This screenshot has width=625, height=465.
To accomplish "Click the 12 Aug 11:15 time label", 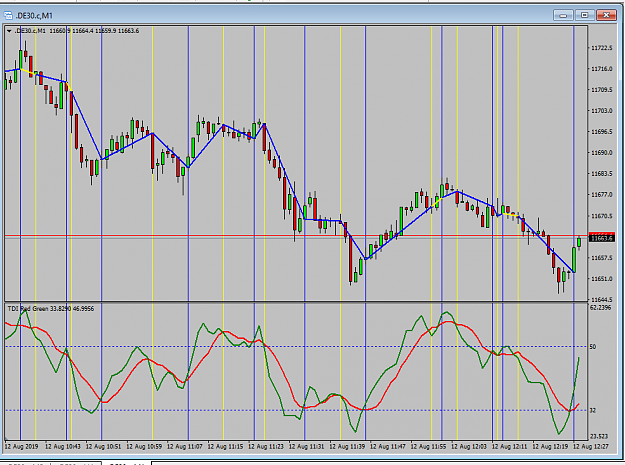I will (x=226, y=447).
